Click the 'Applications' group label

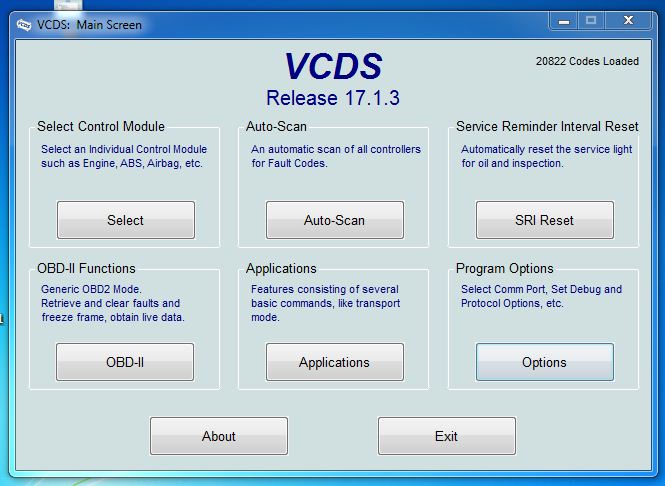coord(281,268)
